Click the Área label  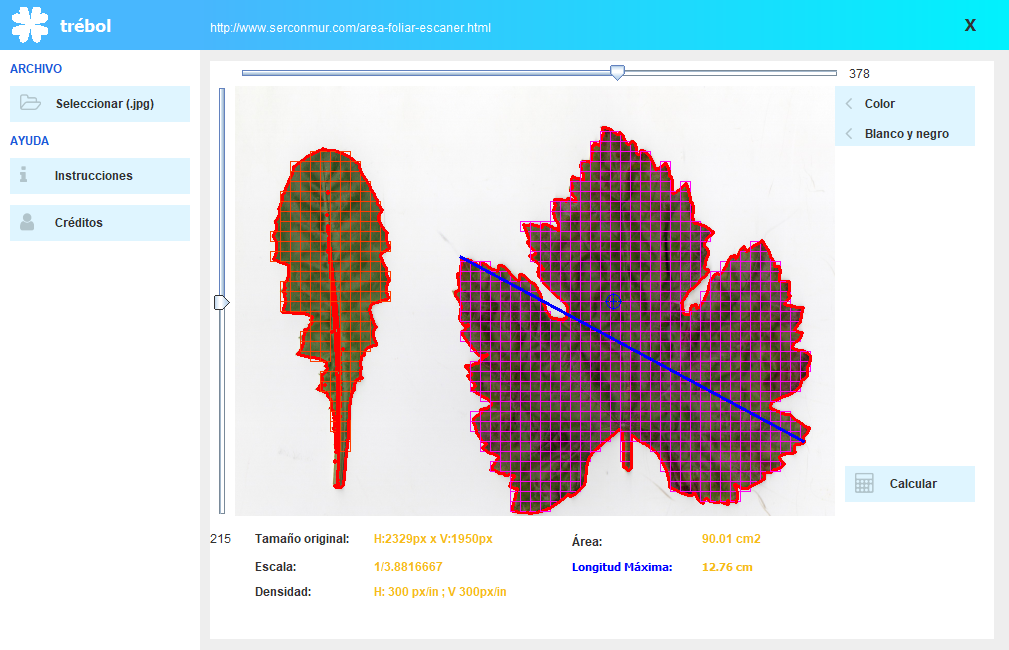click(587, 541)
